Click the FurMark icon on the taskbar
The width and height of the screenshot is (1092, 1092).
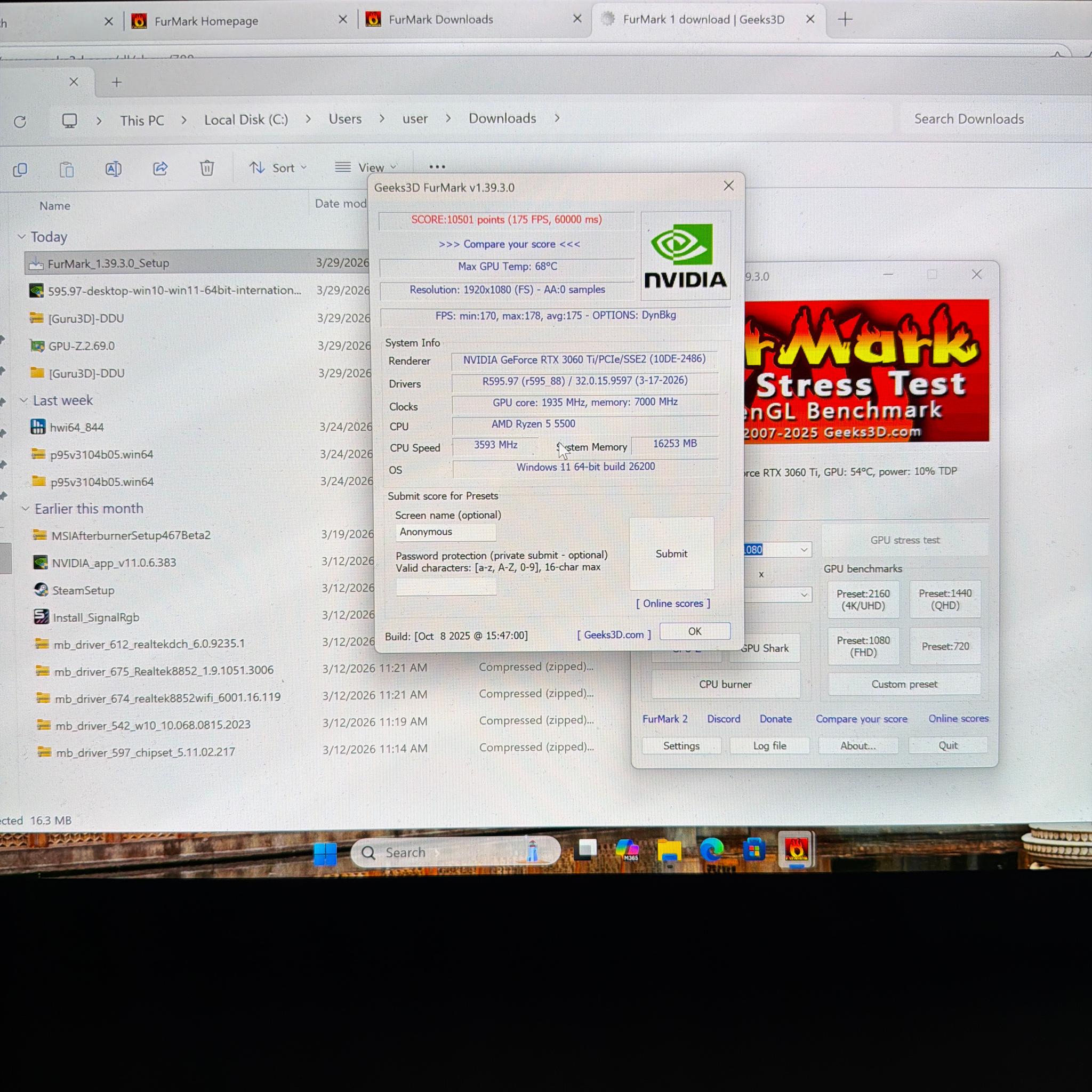(796, 849)
